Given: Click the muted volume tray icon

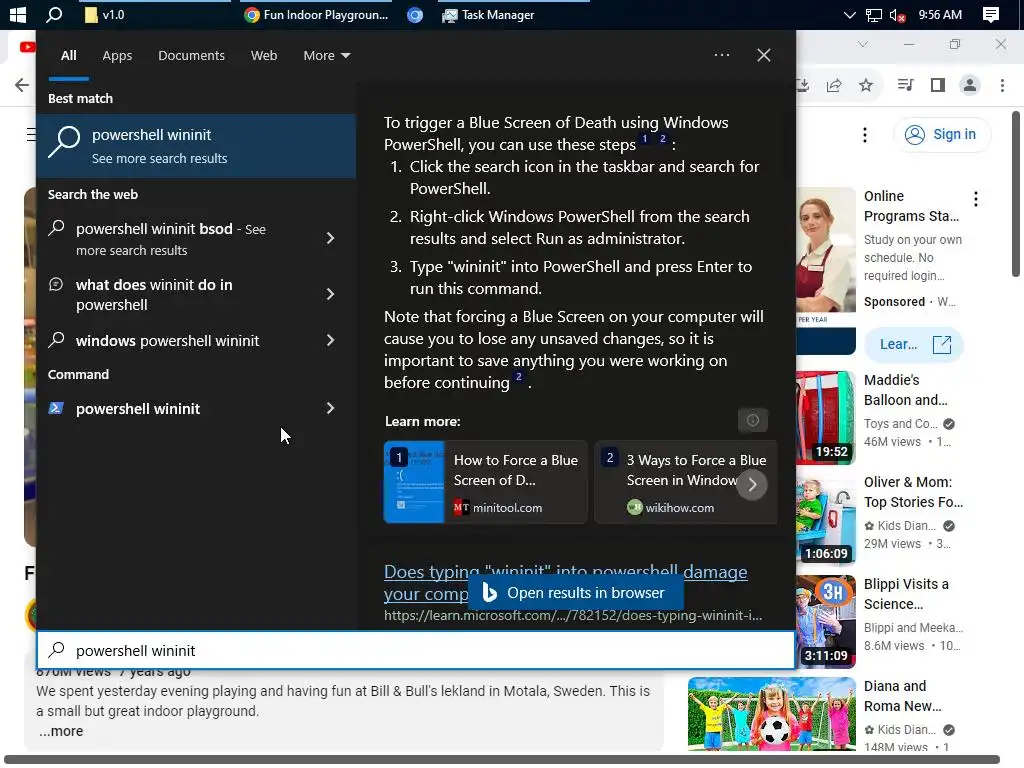Looking at the screenshot, I should point(897,15).
